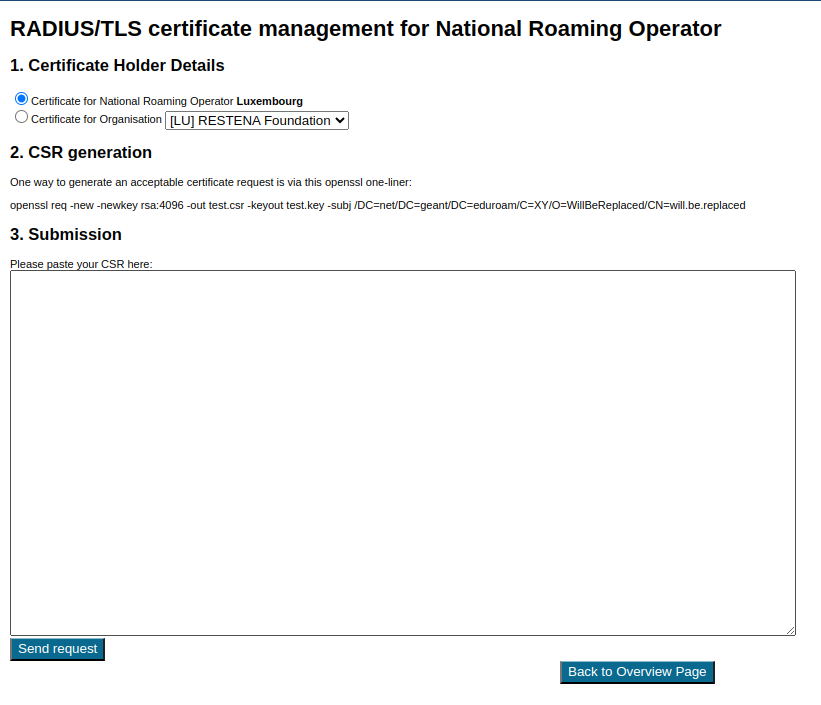The height and width of the screenshot is (705, 821).
Task: Click the RADIUS/TLS certificate management page title
Action: [365, 28]
